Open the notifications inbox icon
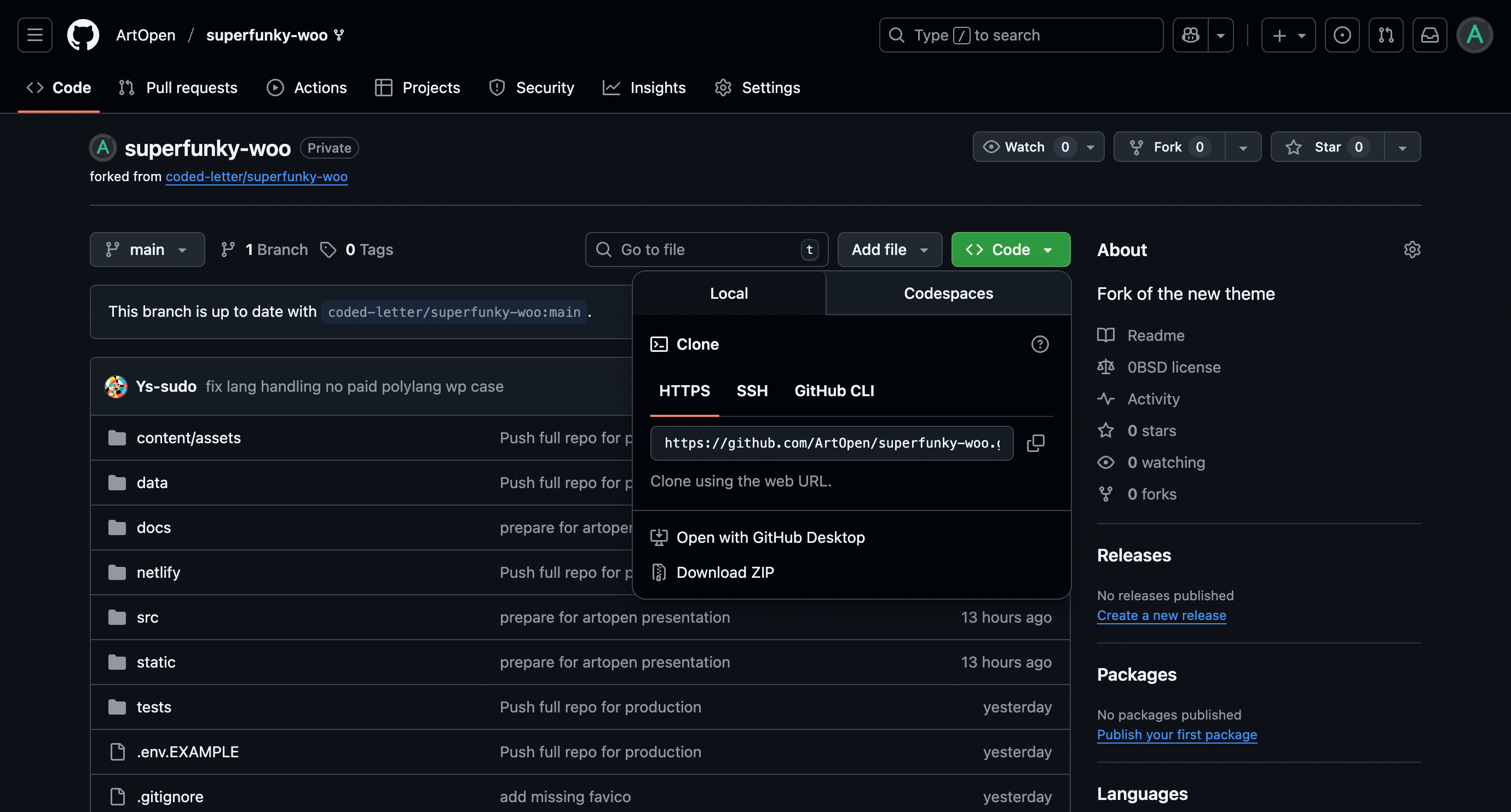The height and width of the screenshot is (812, 1511). (x=1429, y=35)
